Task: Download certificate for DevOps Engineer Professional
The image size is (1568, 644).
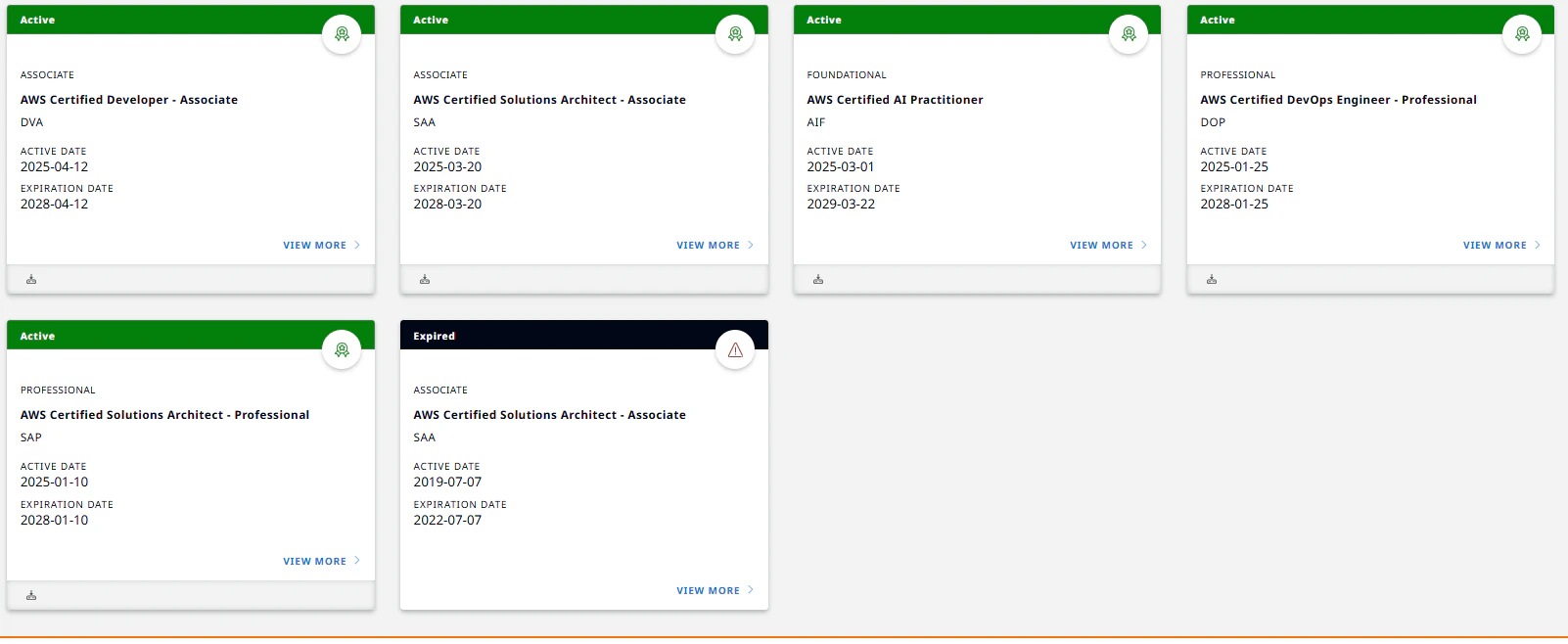Action: click(x=1212, y=280)
